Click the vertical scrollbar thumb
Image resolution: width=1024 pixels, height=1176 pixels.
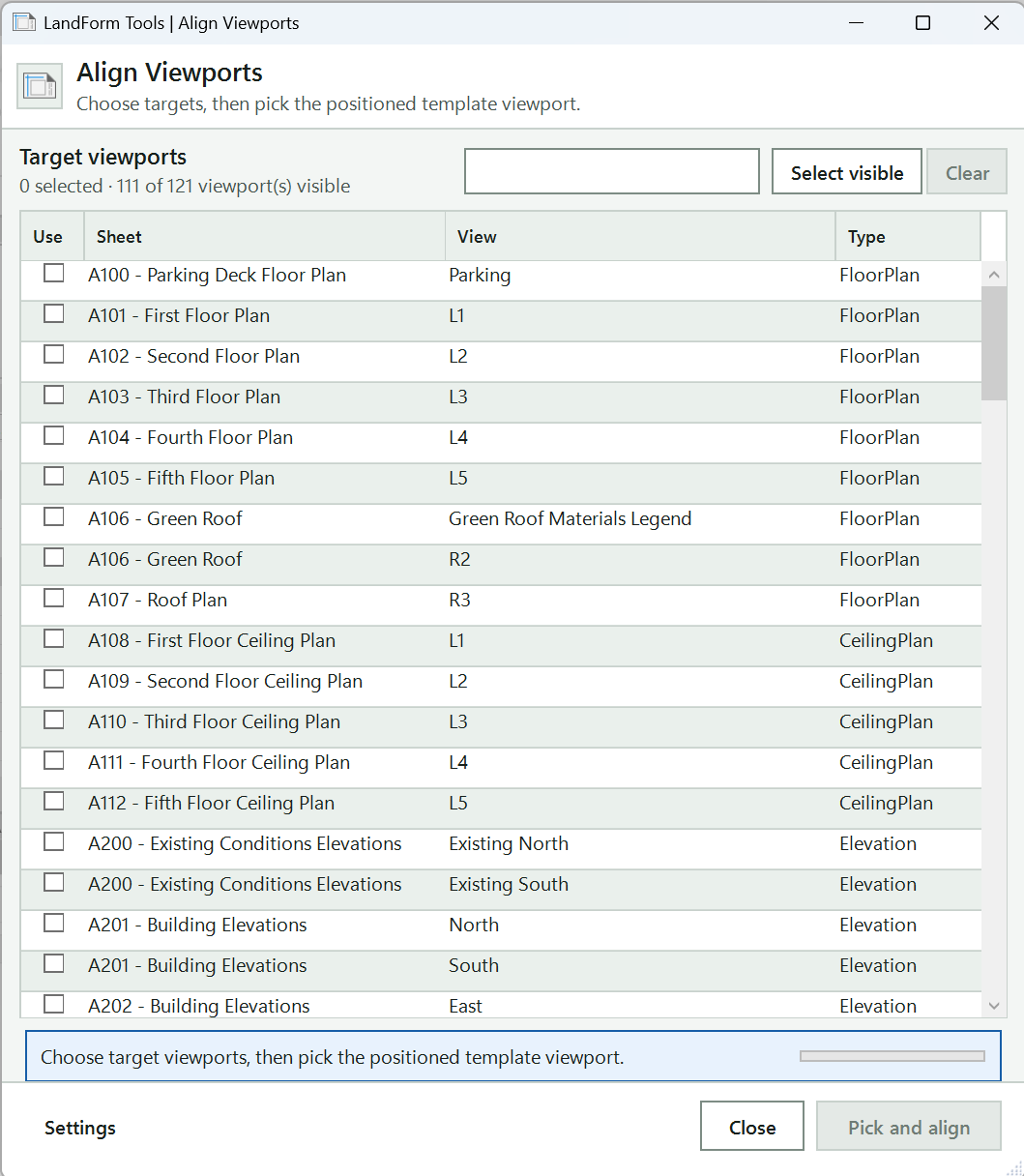click(994, 343)
